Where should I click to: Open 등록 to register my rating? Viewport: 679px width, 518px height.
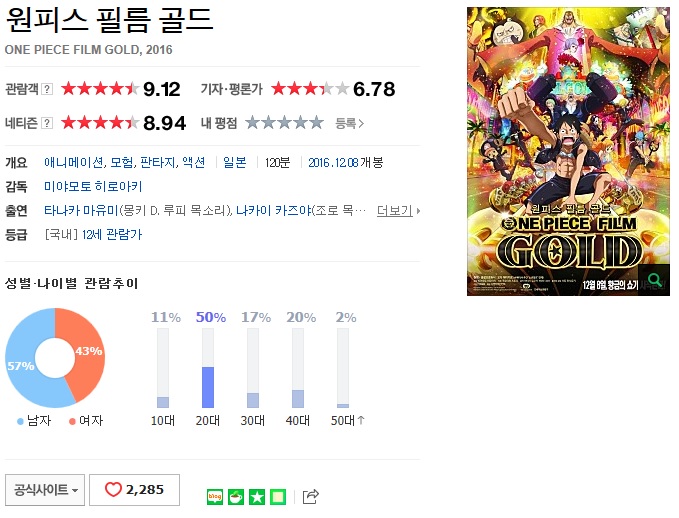349,123
